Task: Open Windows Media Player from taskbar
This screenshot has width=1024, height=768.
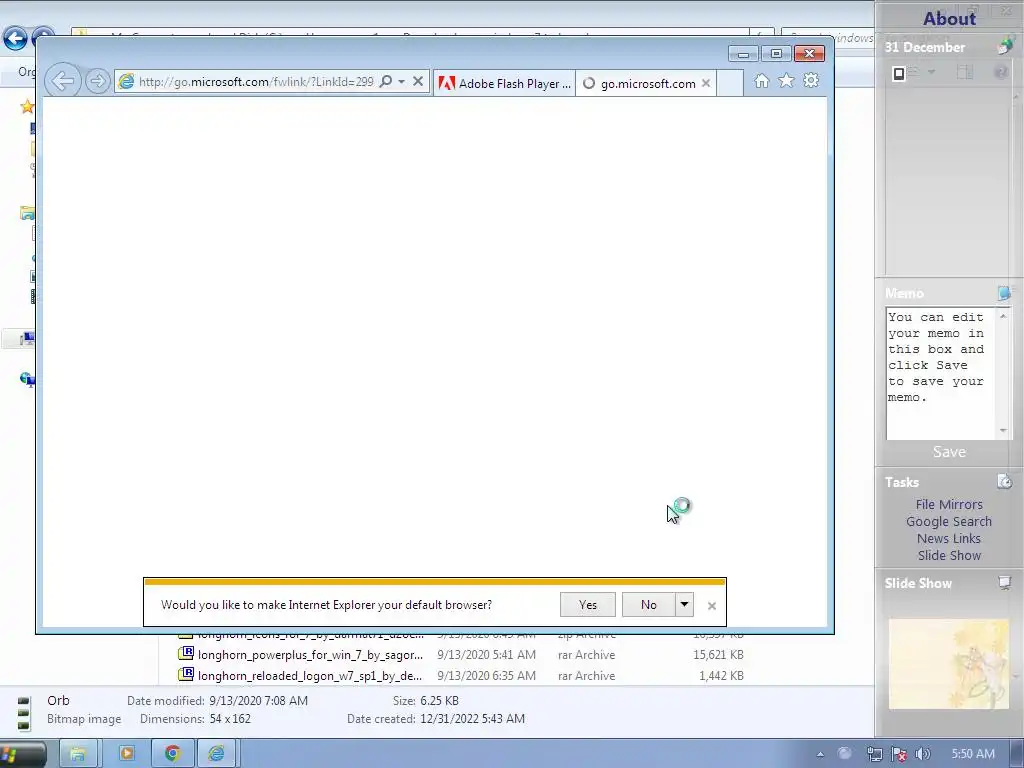Action: [127, 754]
